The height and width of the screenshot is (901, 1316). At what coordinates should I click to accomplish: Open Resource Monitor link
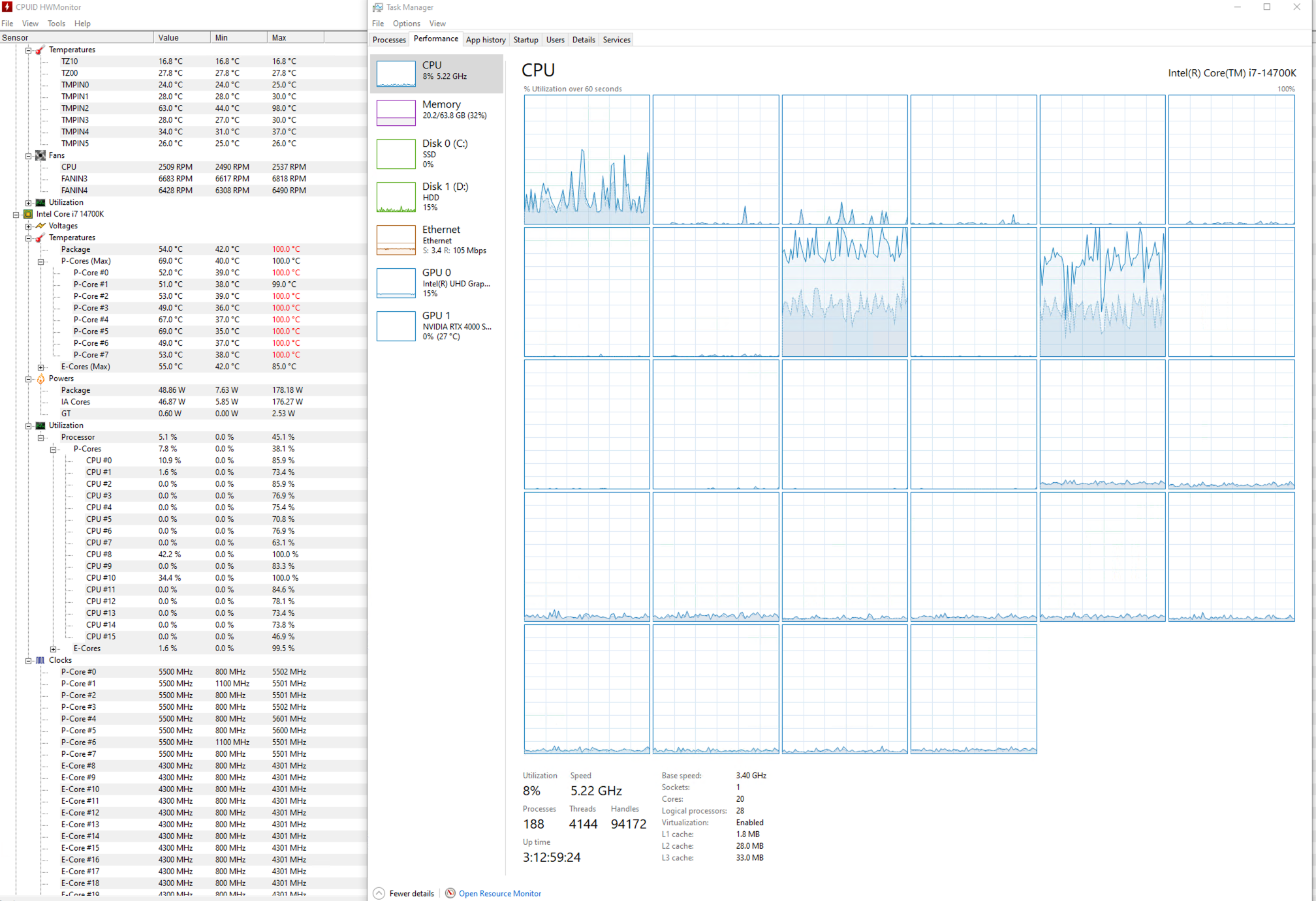point(500,894)
